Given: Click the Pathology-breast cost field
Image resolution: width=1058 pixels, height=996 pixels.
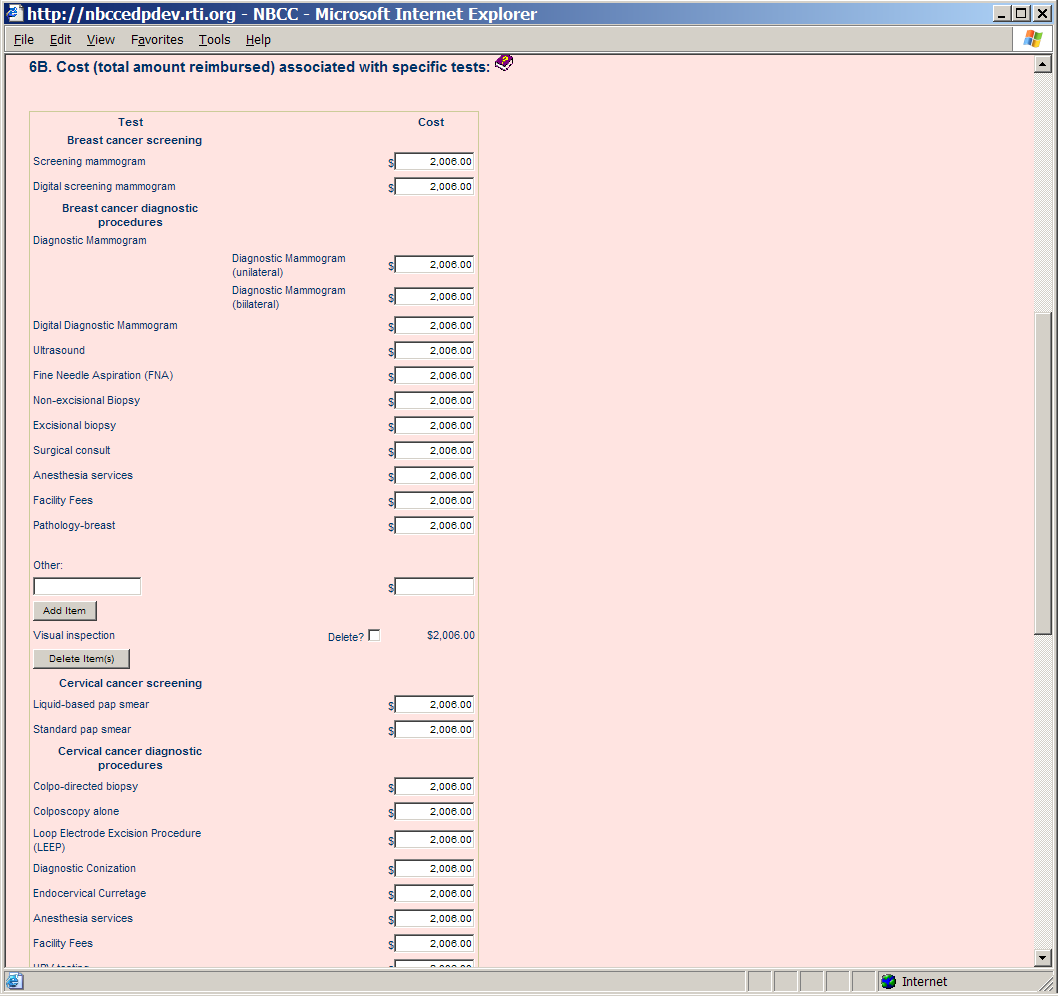Looking at the screenshot, I should point(434,526).
